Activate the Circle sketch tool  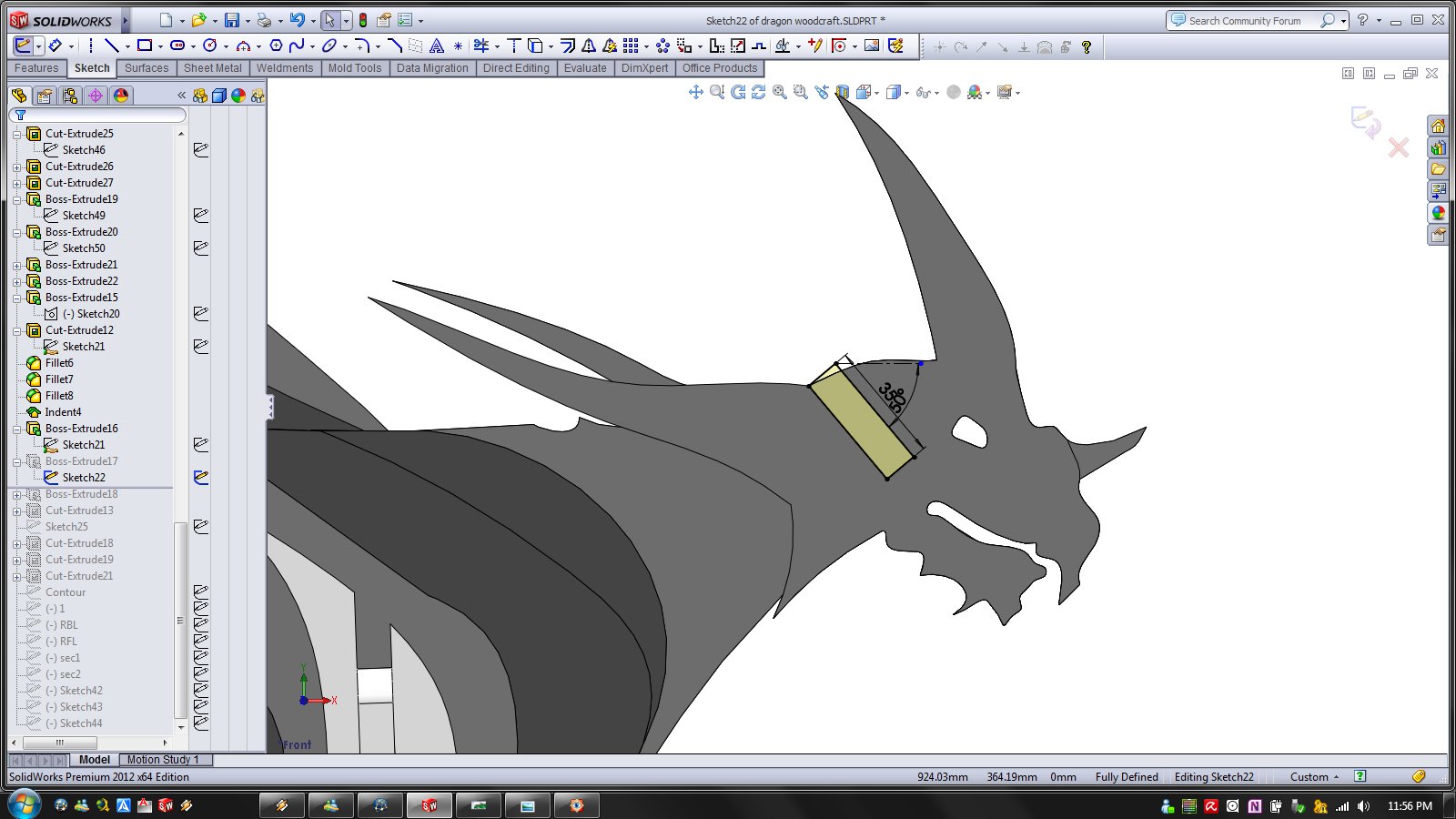[x=210, y=45]
